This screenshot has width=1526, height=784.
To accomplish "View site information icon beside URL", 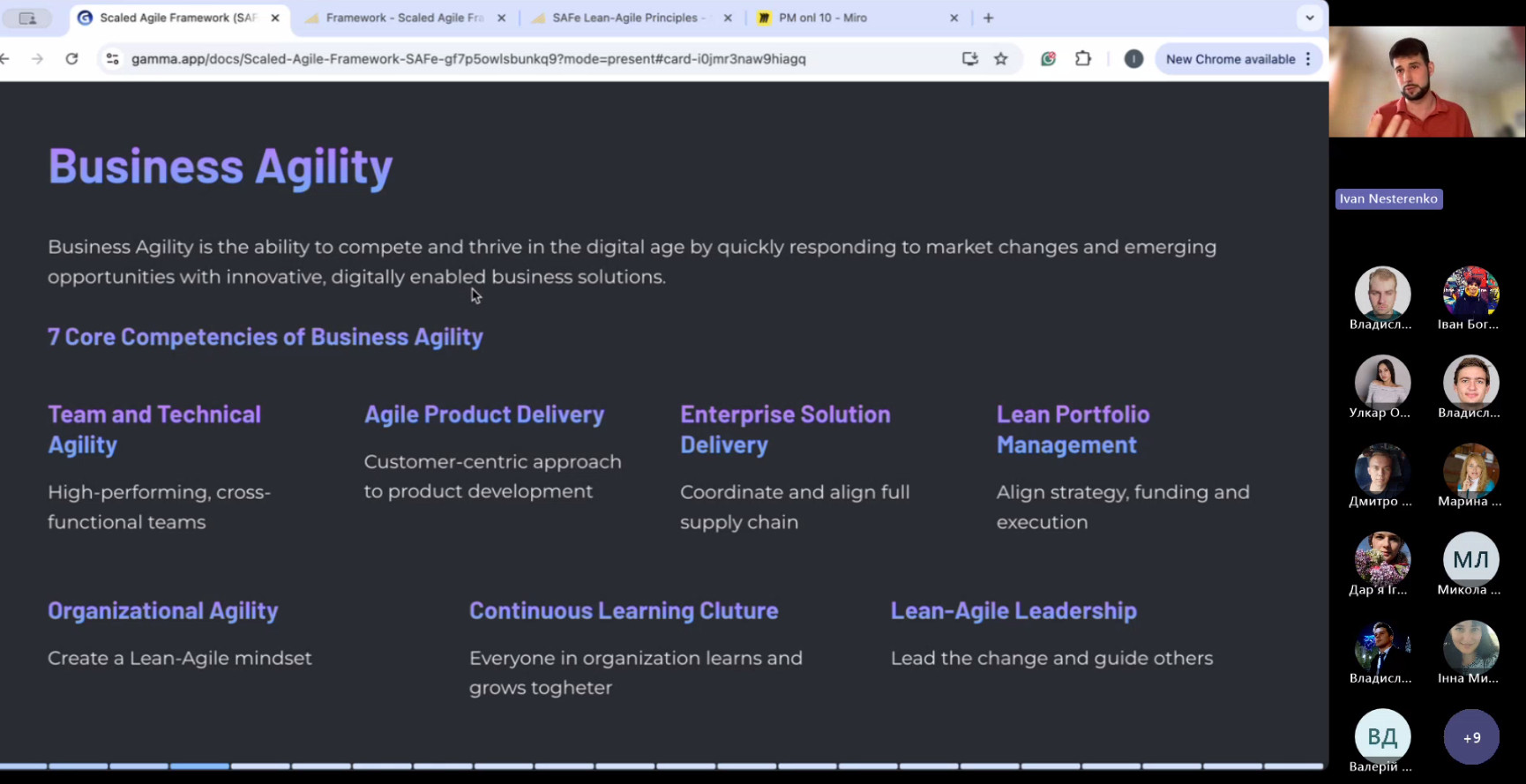I will [112, 59].
